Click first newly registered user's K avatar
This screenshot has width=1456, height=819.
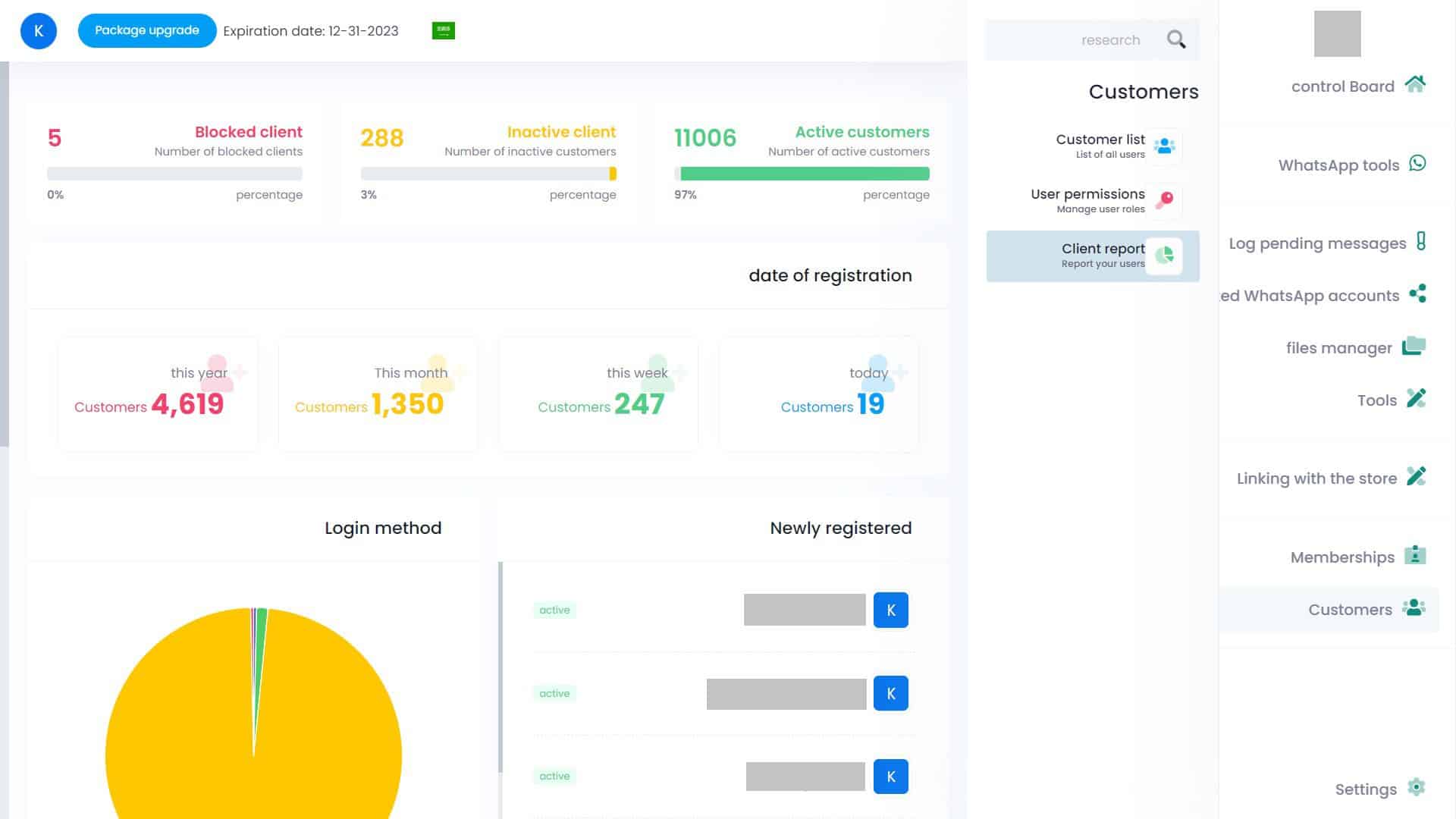click(890, 610)
